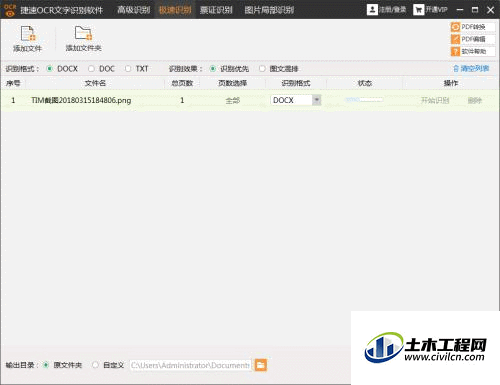Click the 开通VIP cart icon

(x=418, y=9)
